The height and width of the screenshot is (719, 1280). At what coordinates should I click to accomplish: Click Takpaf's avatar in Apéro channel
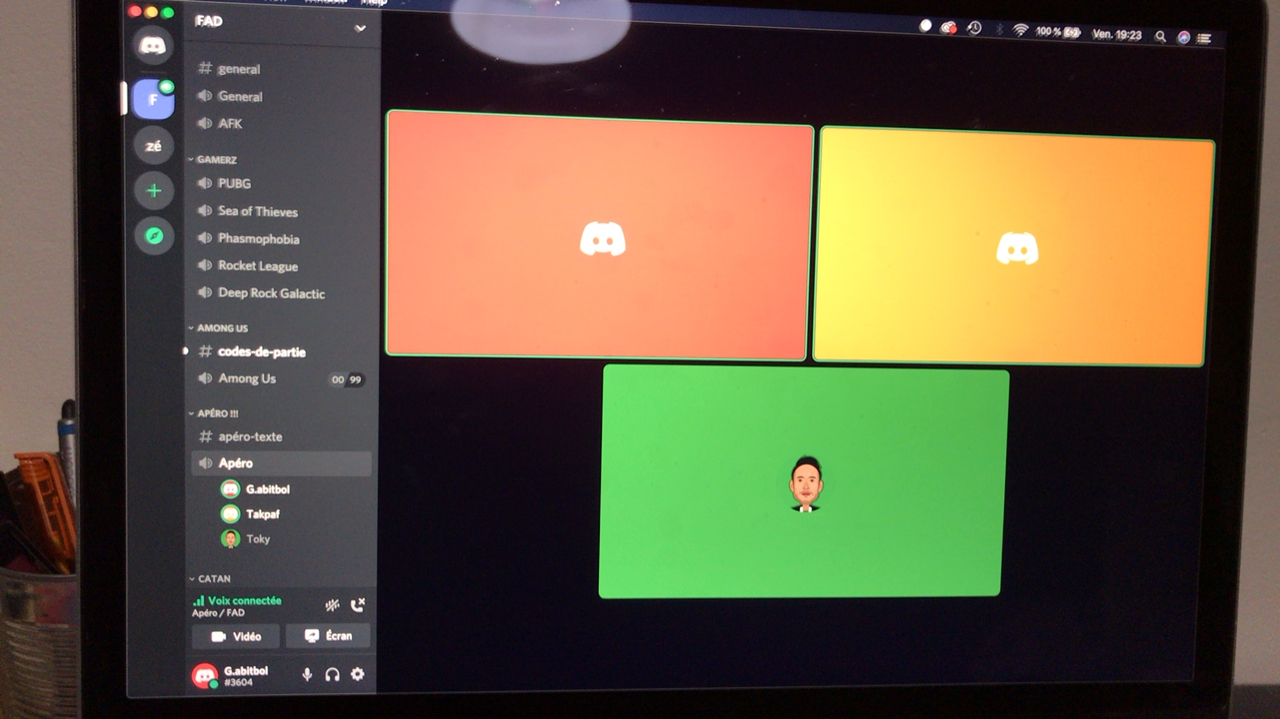click(x=230, y=514)
